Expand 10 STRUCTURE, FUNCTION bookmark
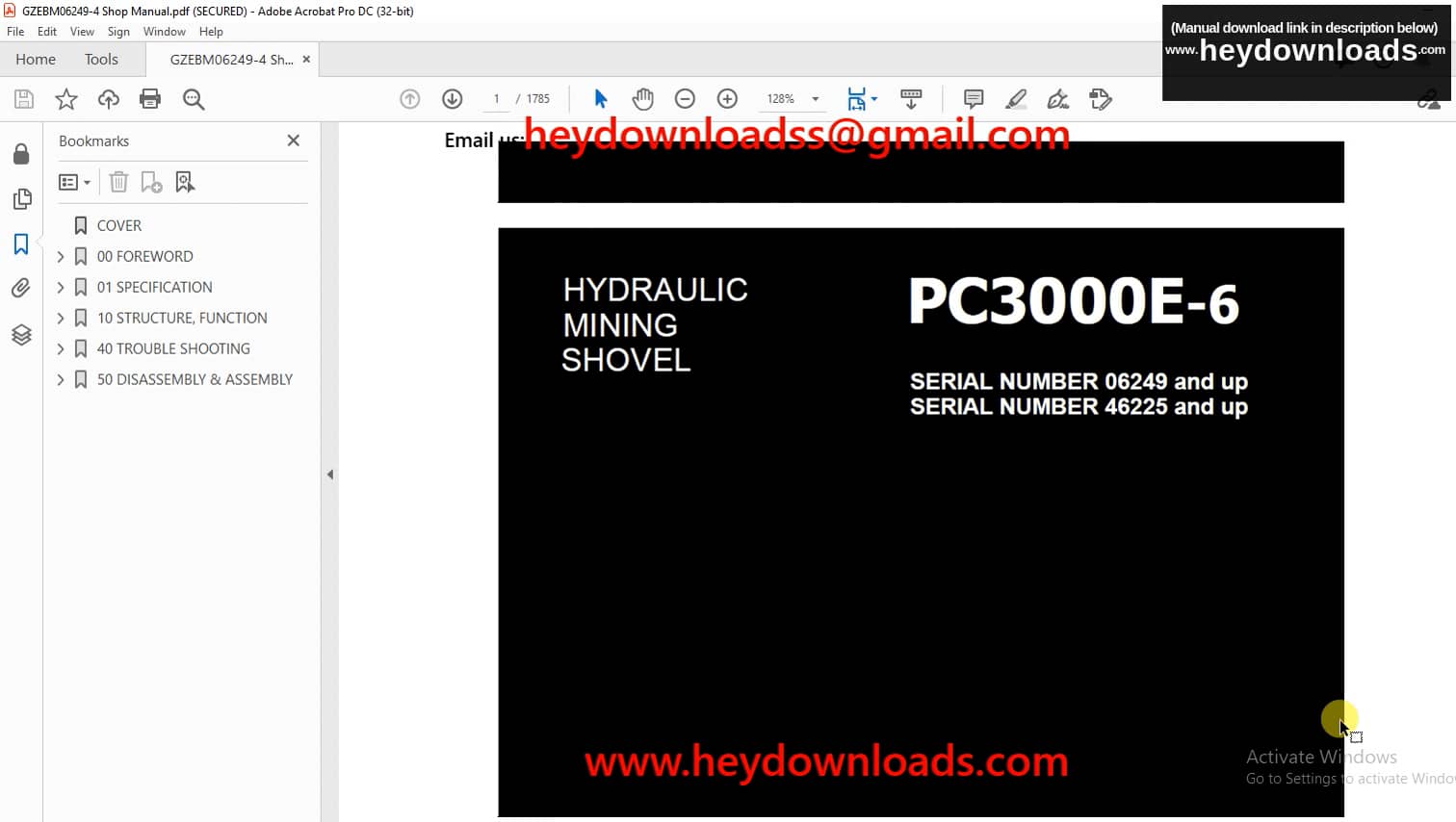Screen dimensions: 1456x822 (x=61, y=318)
